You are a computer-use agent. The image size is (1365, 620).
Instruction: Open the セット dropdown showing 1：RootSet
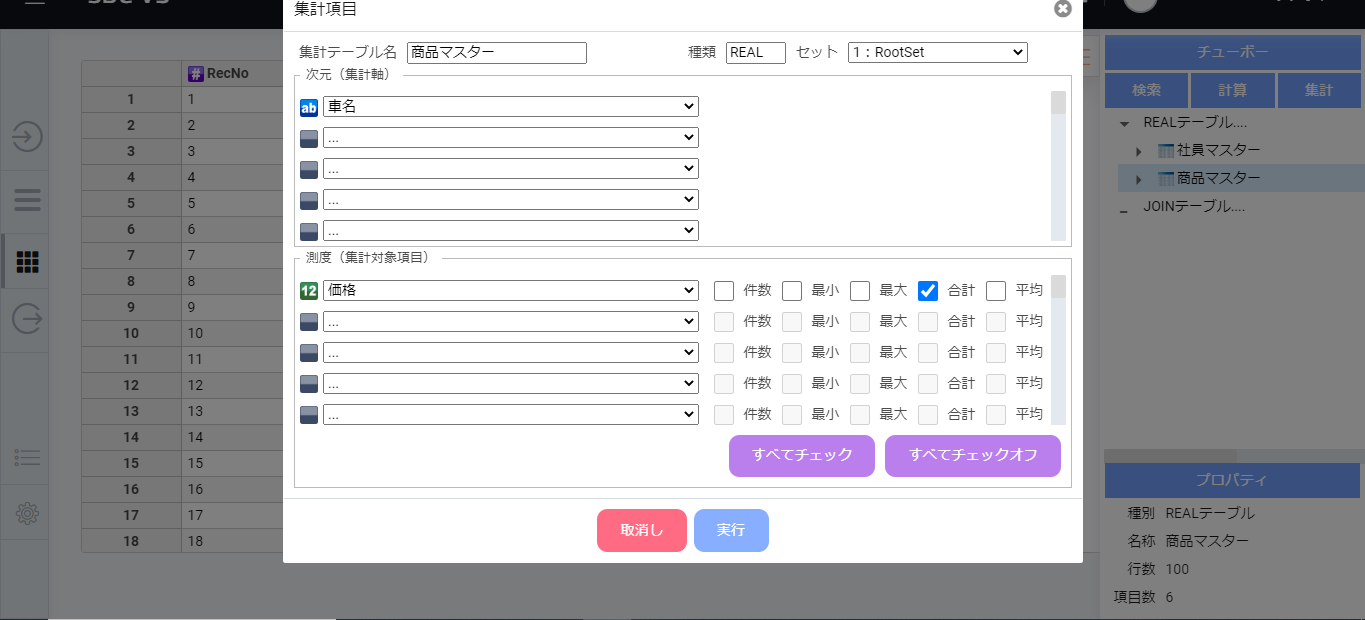click(x=936, y=52)
